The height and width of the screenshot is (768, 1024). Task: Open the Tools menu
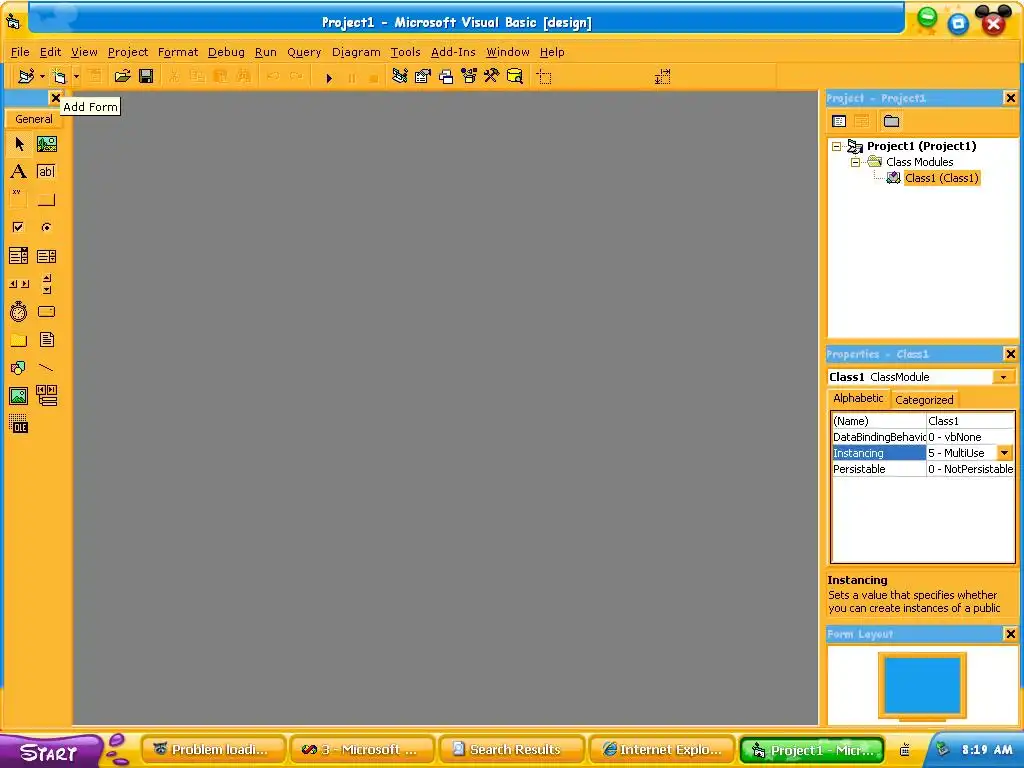pos(406,52)
